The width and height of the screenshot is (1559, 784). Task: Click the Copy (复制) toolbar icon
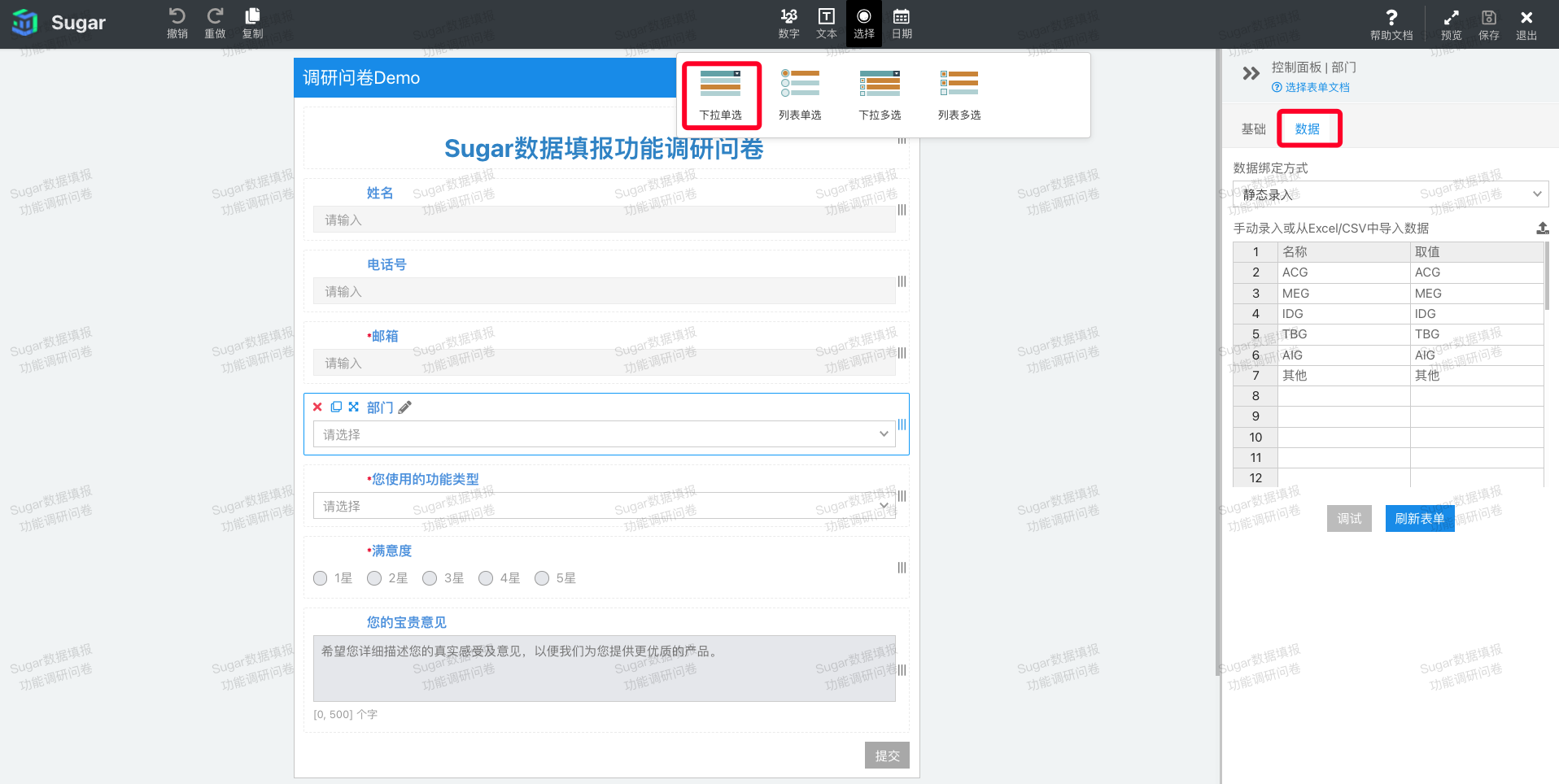[252, 23]
